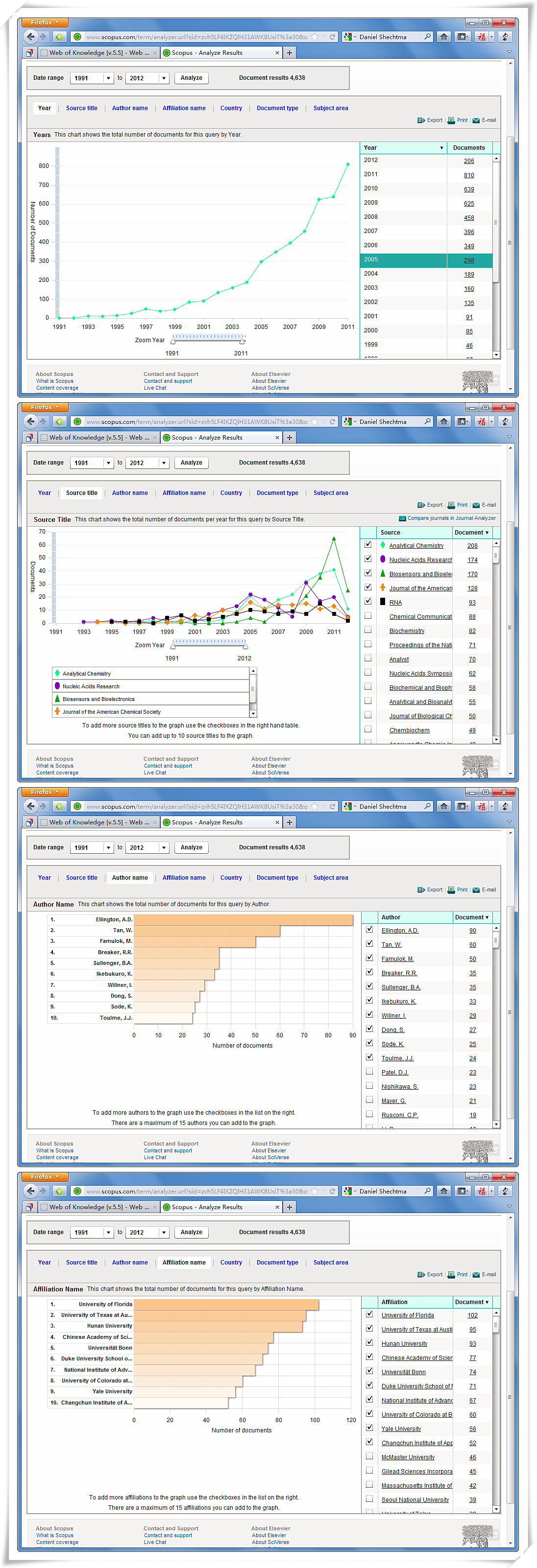The height and width of the screenshot is (1568, 537).
Task: Click the Export icon above the Years chart
Action: point(421,120)
